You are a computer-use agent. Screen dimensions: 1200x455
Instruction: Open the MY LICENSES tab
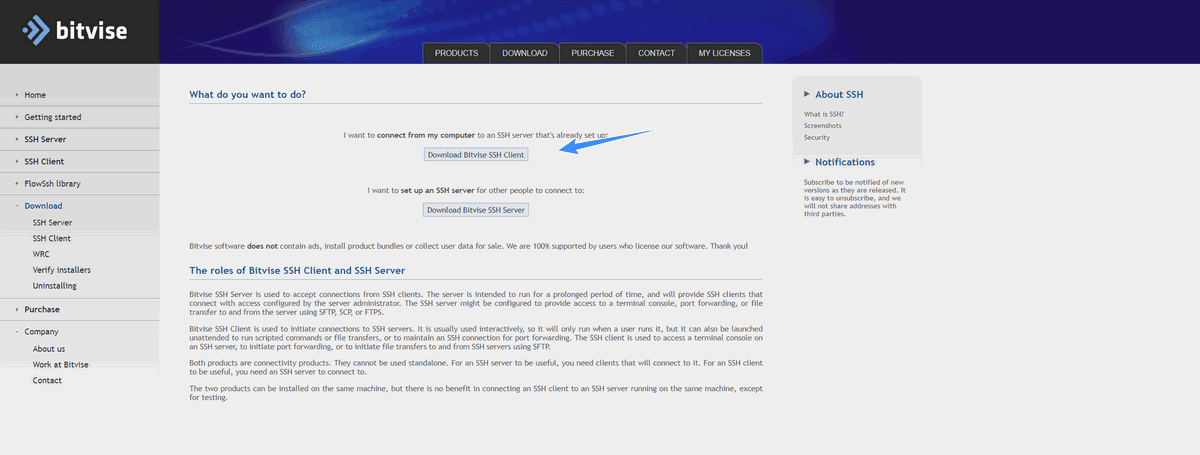pos(724,53)
